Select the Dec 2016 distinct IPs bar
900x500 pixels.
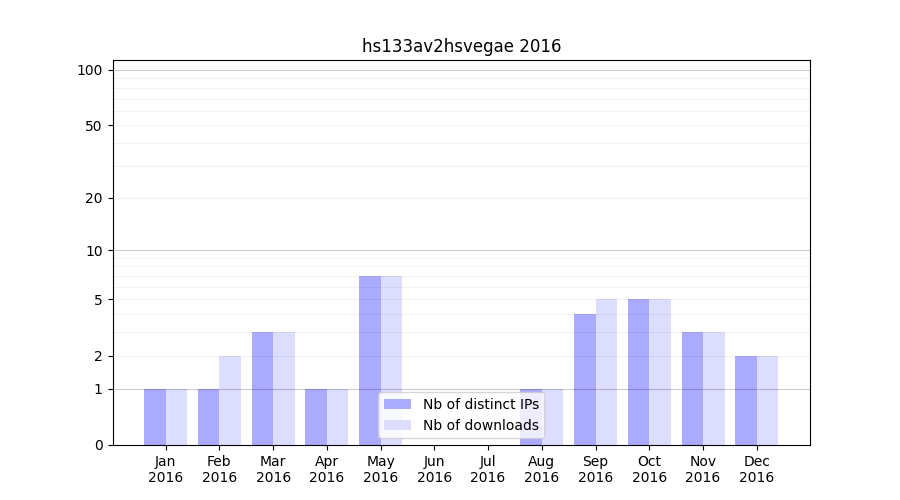[x=746, y=400]
